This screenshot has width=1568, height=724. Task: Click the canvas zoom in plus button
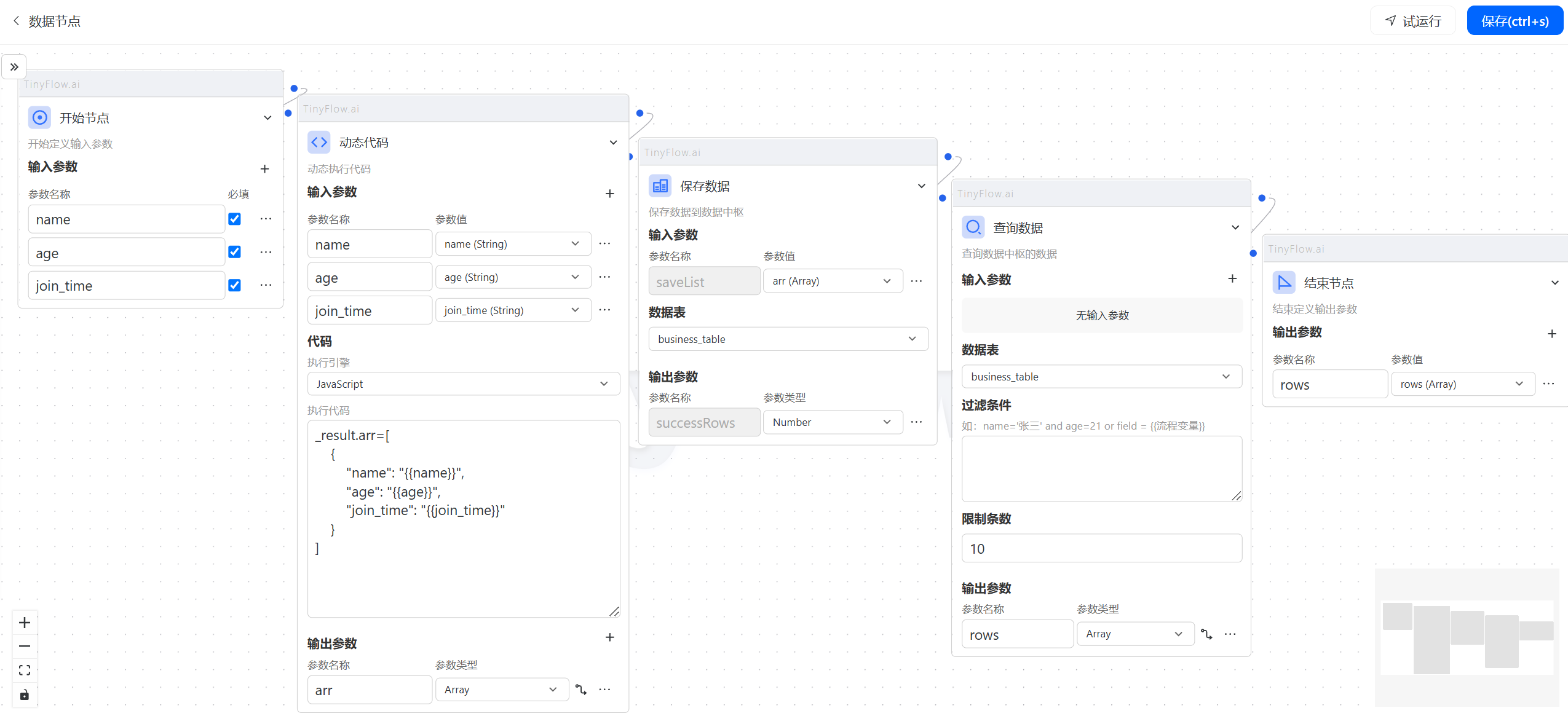pyautogui.click(x=25, y=623)
